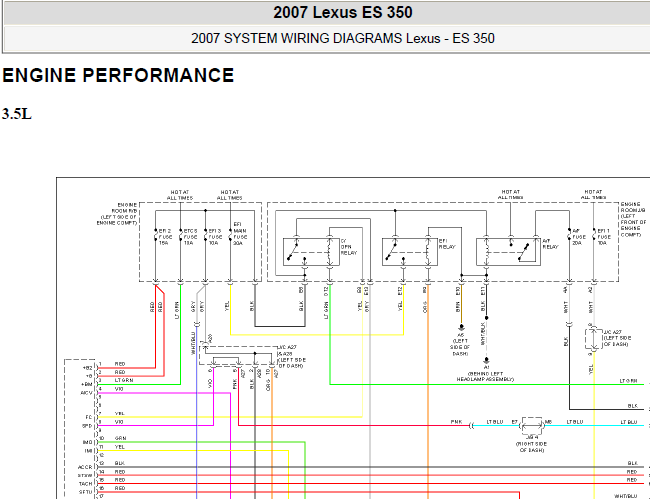
Task: Click the A5 ground symbol
Action: tap(461, 327)
